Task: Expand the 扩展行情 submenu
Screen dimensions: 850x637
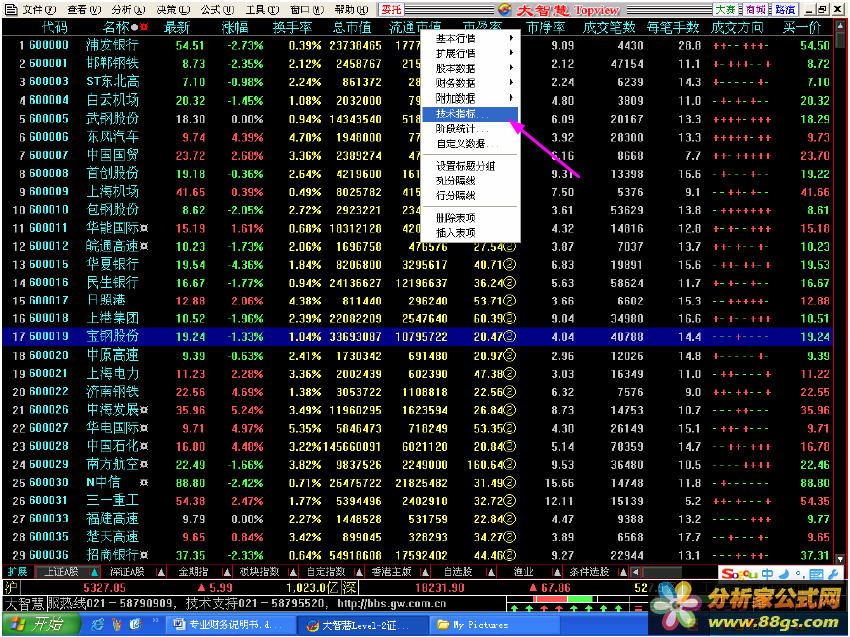Action: [x=471, y=53]
